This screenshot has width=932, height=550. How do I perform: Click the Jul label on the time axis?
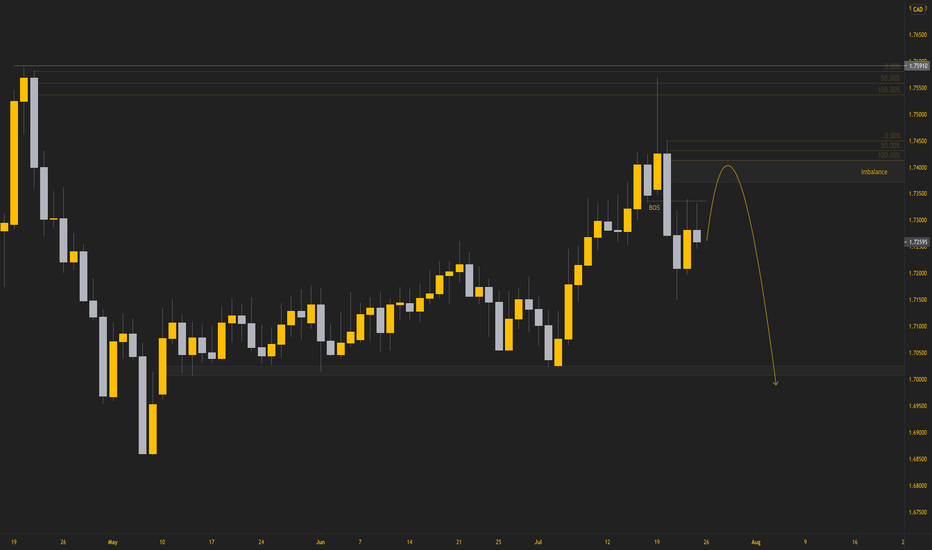[x=538, y=542]
